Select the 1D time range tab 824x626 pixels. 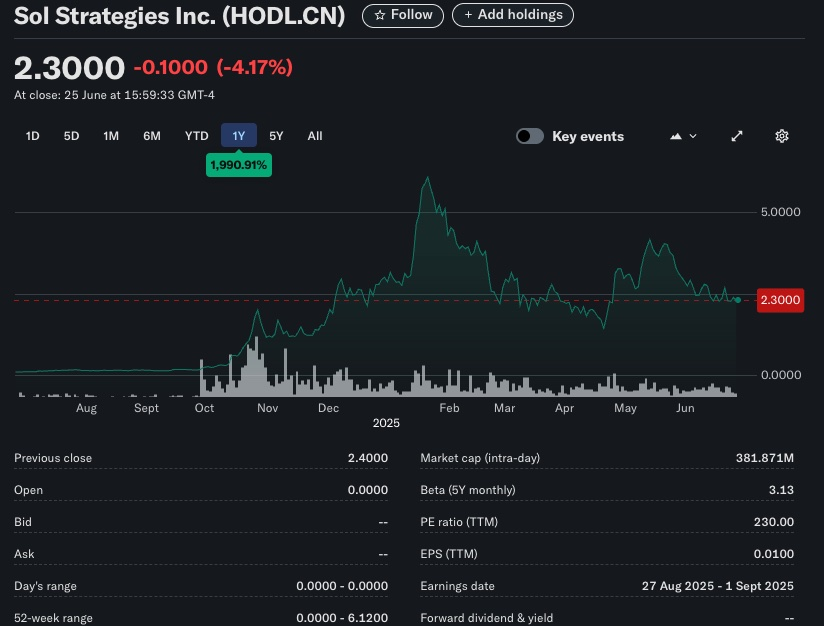(x=33, y=136)
